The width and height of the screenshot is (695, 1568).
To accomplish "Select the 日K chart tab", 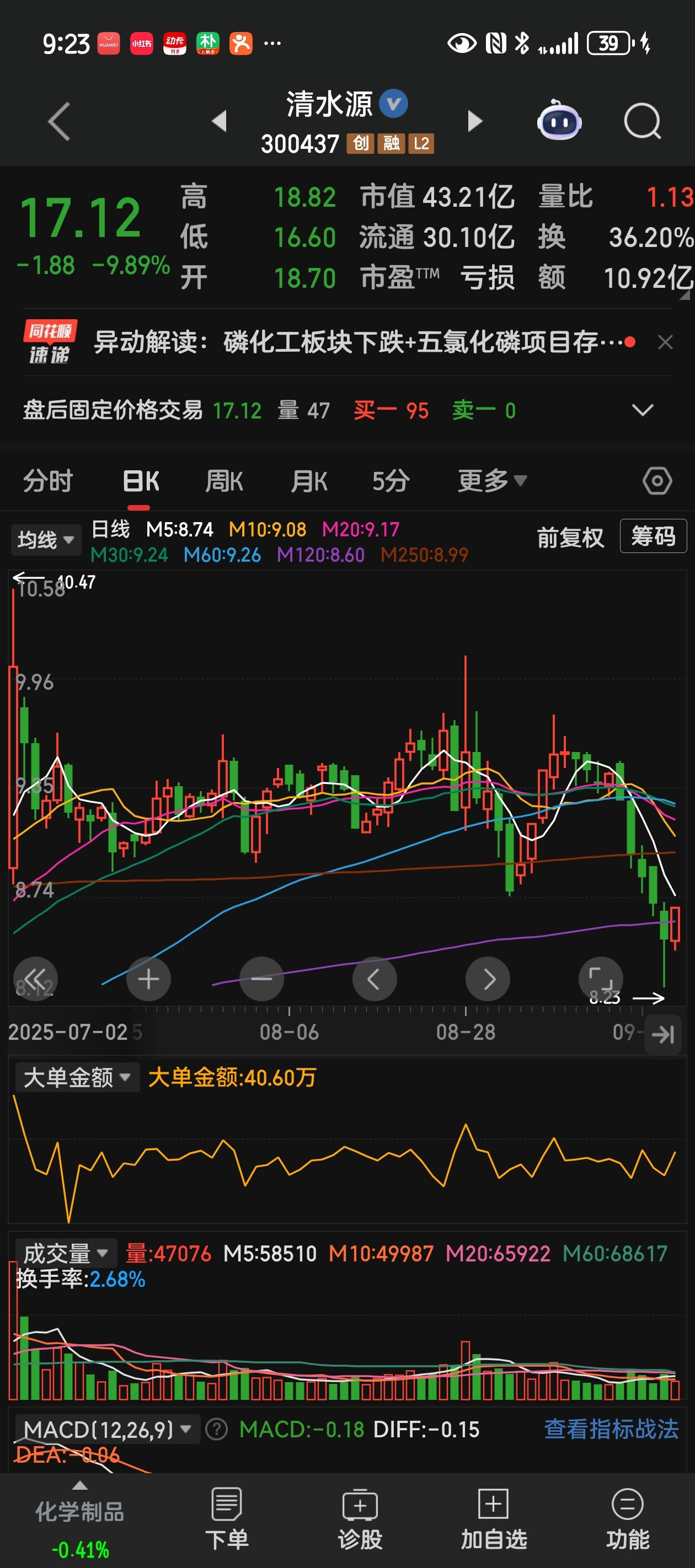I will coord(141,481).
